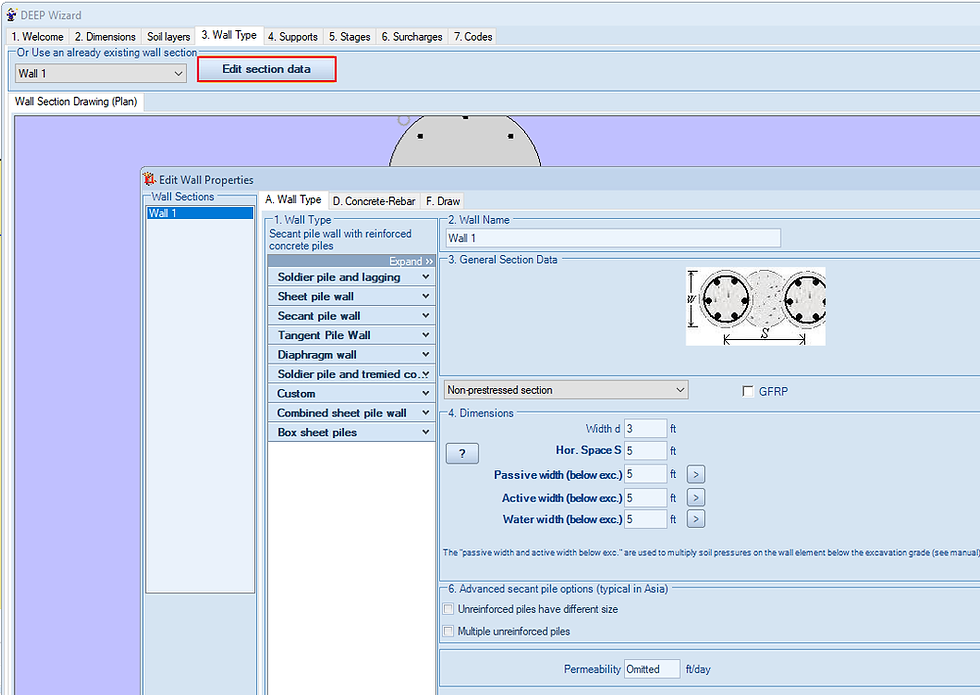Expand the Sheet pile wall category
980x695 pixels.
point(351,296)
